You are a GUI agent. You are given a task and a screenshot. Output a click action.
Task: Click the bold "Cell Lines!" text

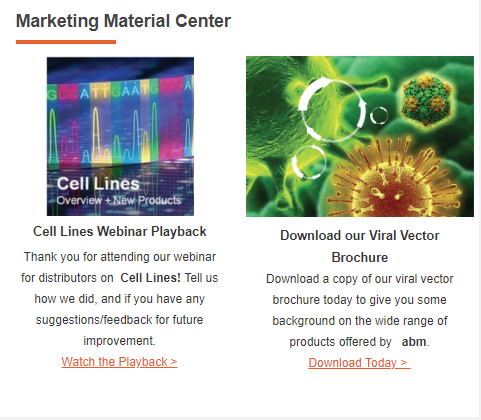pos(150,278)
